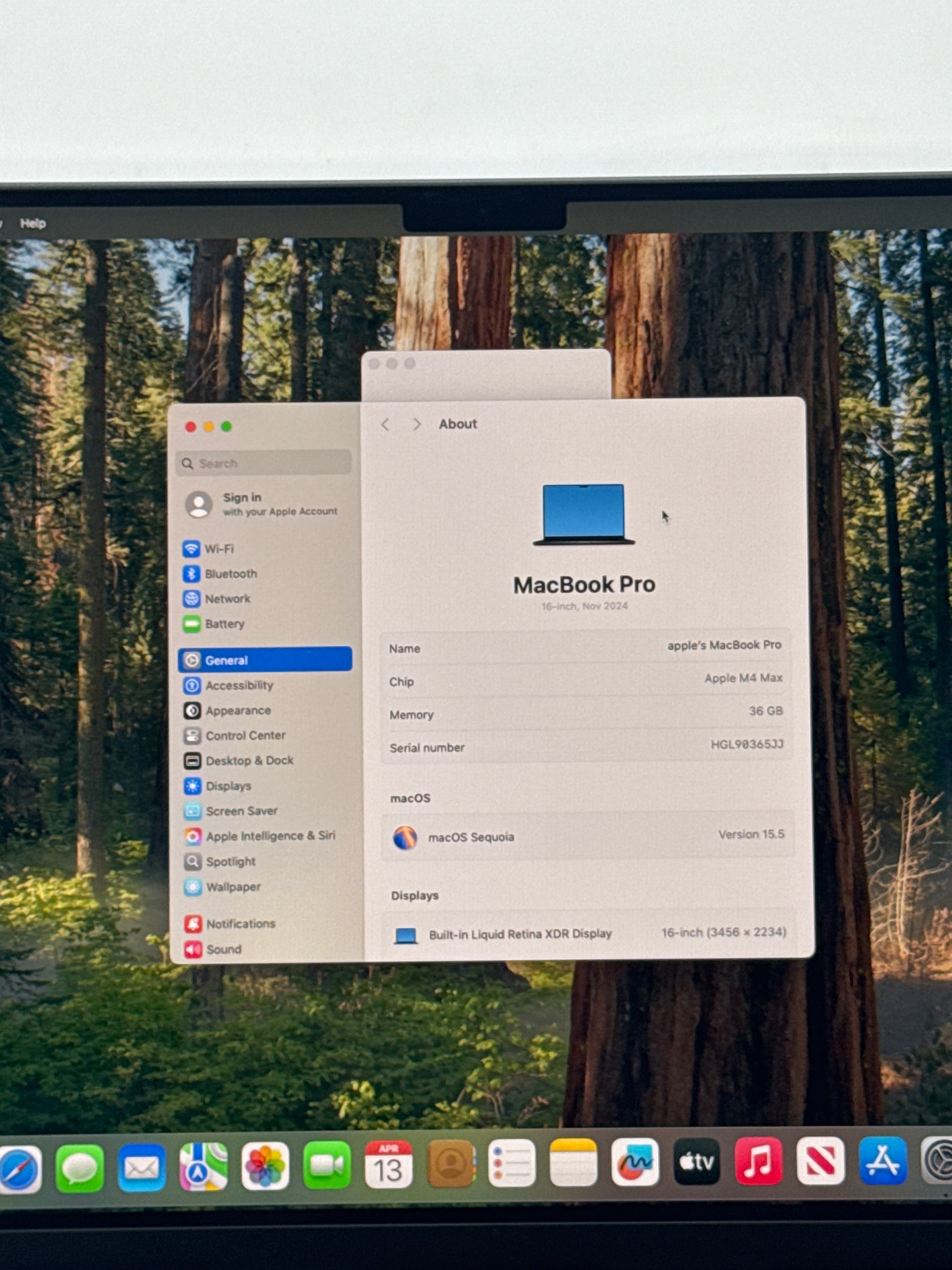952x1270 pixels.
Task: Click the settings Search field
Action: (264, 463)
